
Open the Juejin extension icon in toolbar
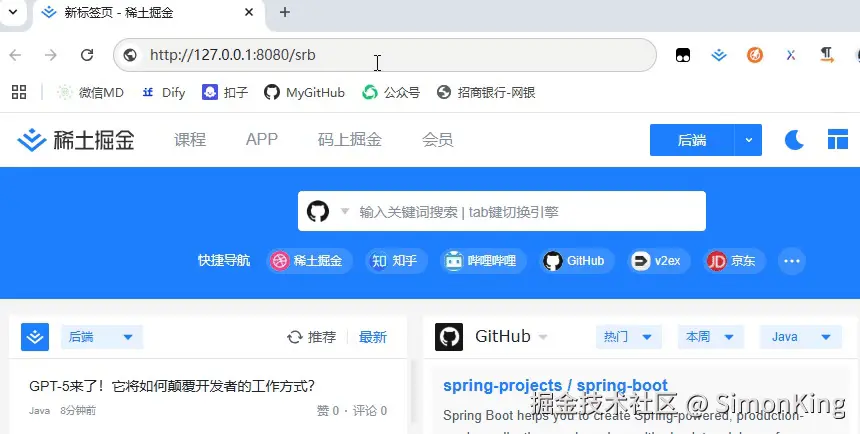[718, 55]
